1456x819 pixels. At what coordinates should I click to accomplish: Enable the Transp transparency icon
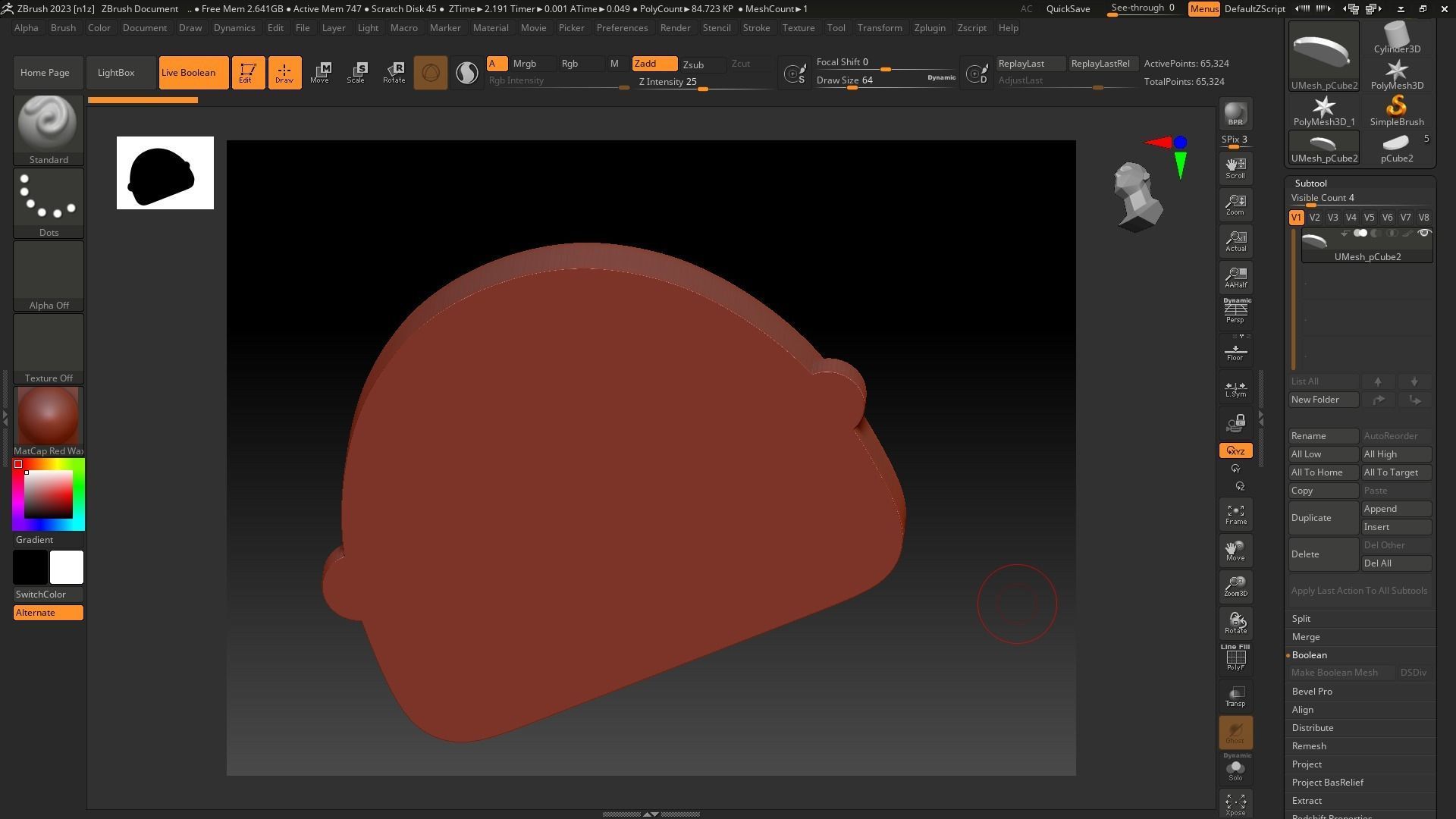tap(1235, 696)
